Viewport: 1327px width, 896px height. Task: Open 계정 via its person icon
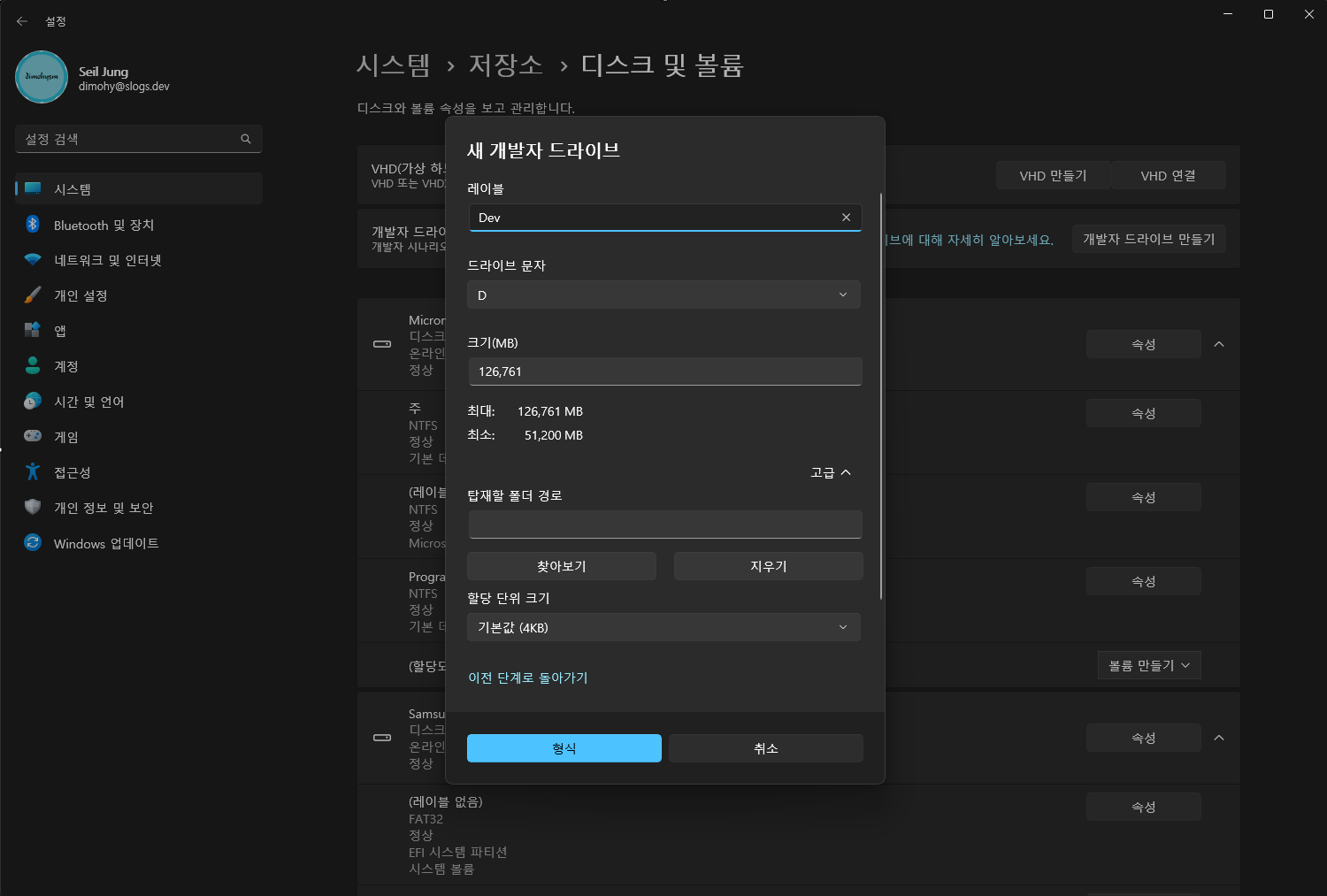click(33, 366)
